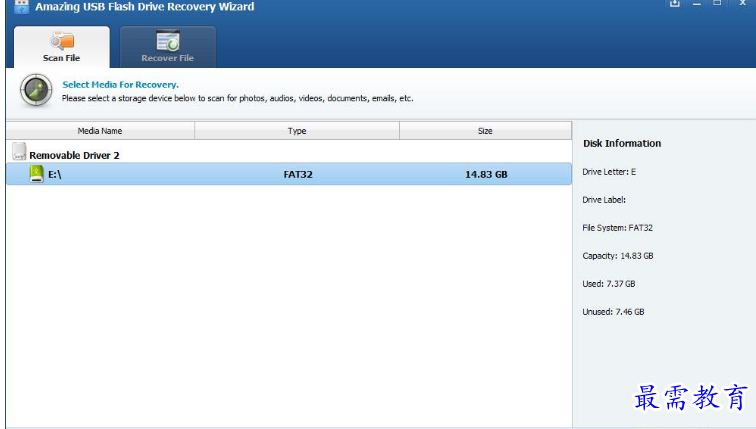Screen dimensions: 756x429
Task: Select the E:\ drive row
Action: click(x=289, y=174)
